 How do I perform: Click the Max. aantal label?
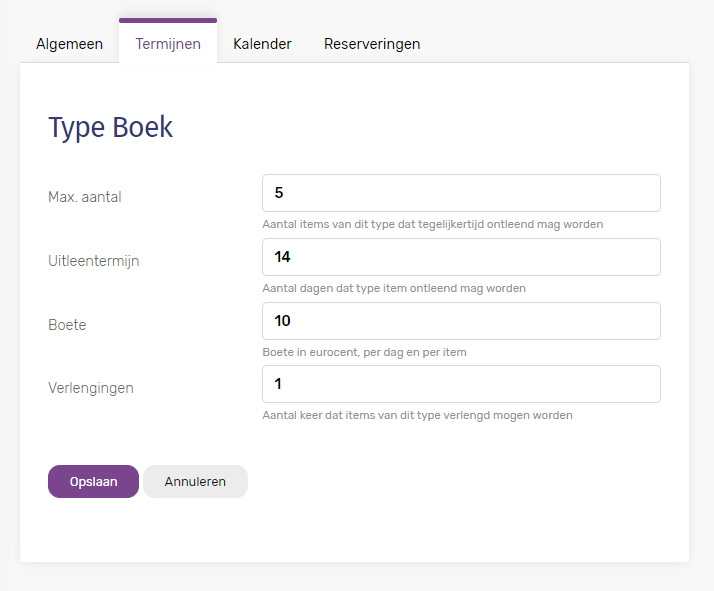(85, 197)
